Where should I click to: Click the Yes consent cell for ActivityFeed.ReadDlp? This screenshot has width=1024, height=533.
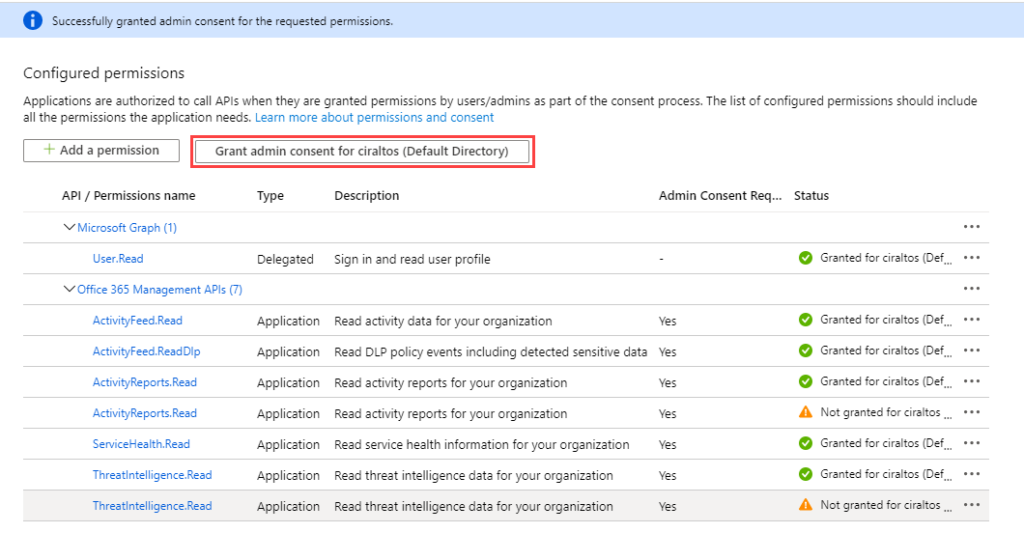click(667, 351)
